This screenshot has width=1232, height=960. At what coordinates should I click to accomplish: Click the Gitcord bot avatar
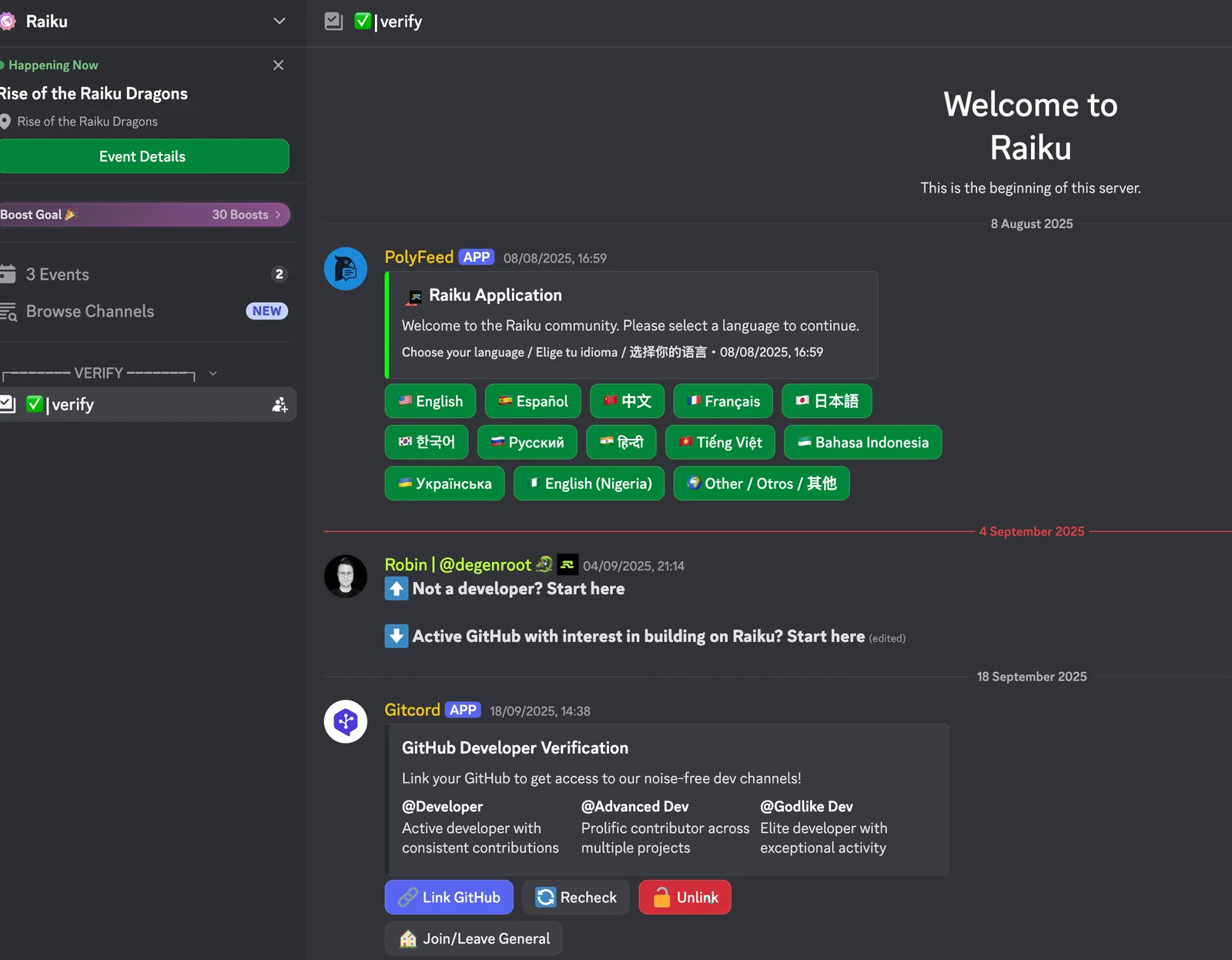tap(346, 721)
